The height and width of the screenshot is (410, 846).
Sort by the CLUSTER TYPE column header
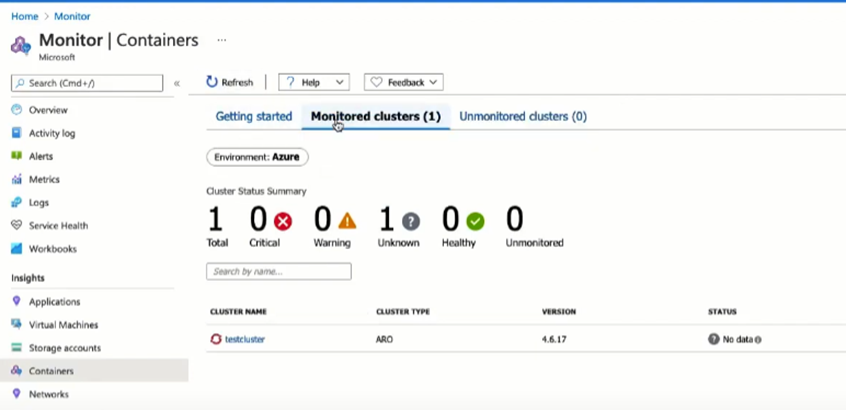pos(403,312)
